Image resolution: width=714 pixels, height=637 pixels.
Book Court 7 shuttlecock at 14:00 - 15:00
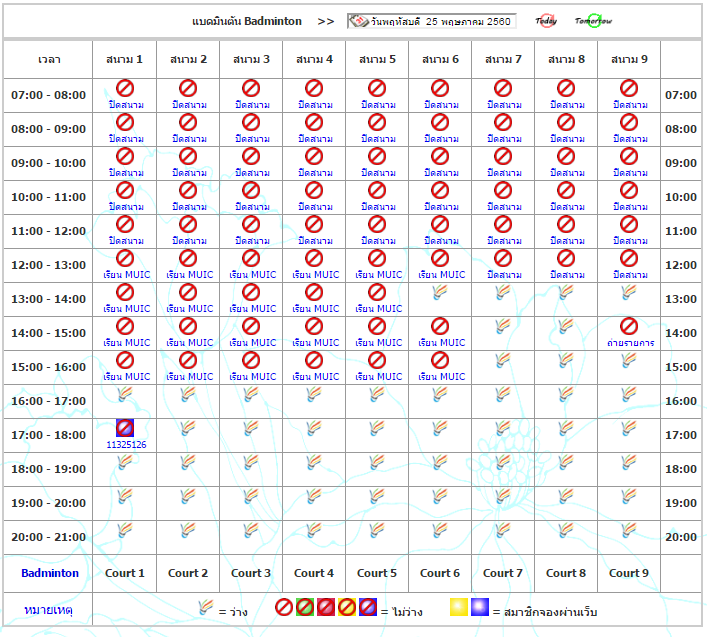pos(503,326)
